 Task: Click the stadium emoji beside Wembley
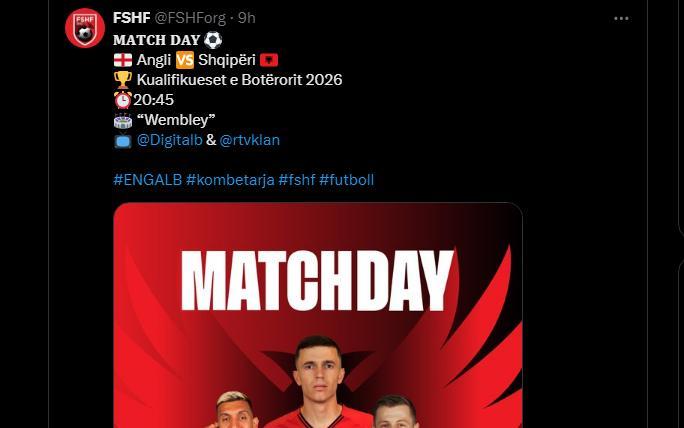123,120
